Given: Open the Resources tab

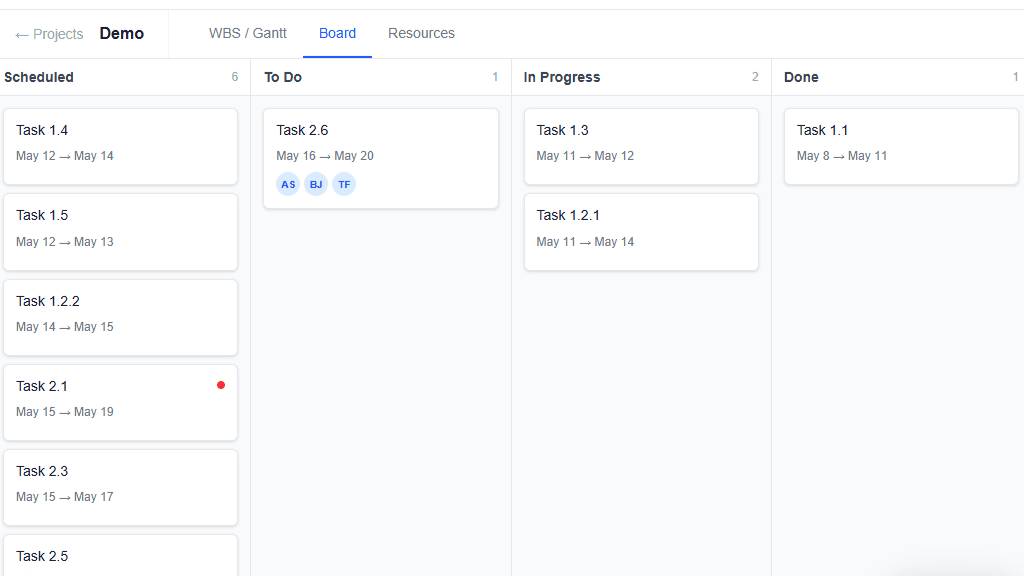Looking at the screenshot, I should (x=421, y=33).
